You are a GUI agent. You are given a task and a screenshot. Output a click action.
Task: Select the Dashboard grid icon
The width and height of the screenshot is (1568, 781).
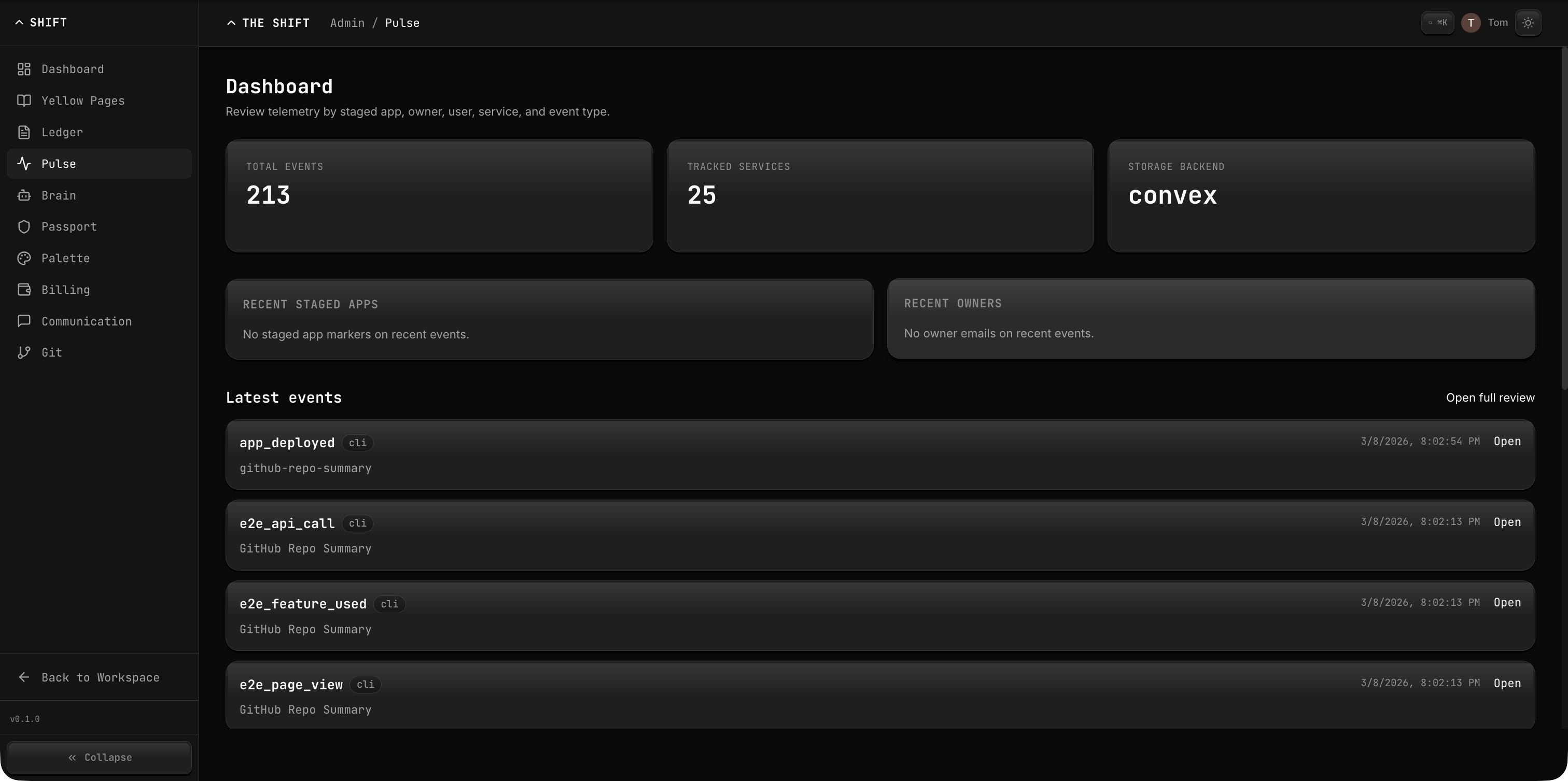pyautogui.click(x=24, y=69)
